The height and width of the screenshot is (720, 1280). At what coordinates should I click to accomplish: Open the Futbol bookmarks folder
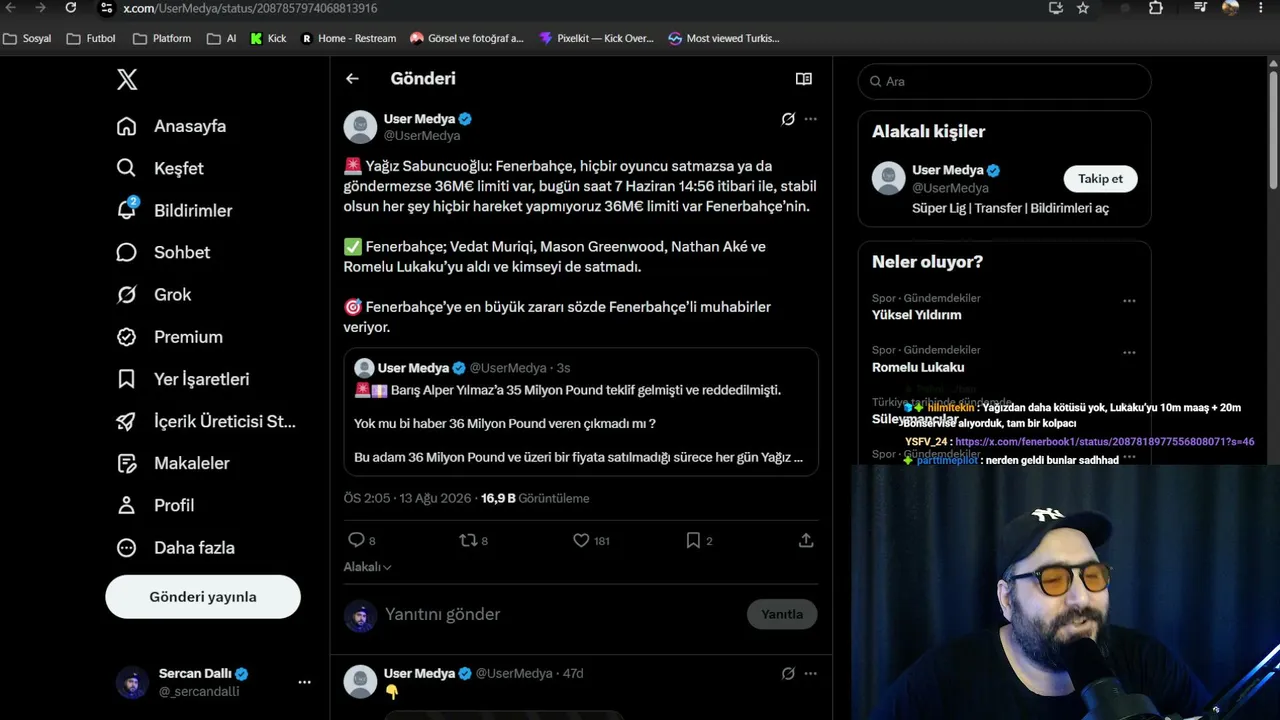(x=91, y=38)
